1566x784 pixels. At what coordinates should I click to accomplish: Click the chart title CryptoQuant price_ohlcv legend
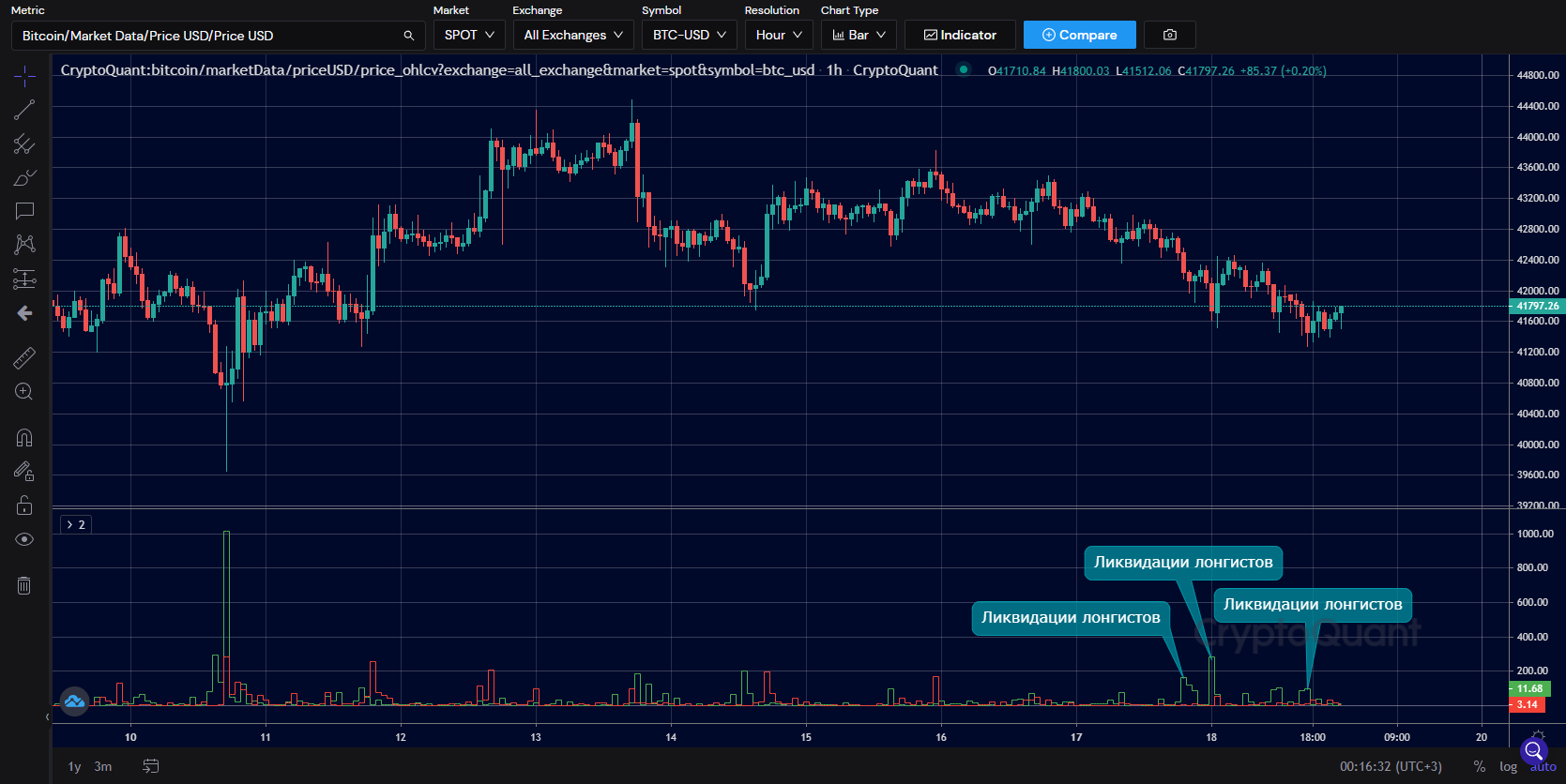499,70
